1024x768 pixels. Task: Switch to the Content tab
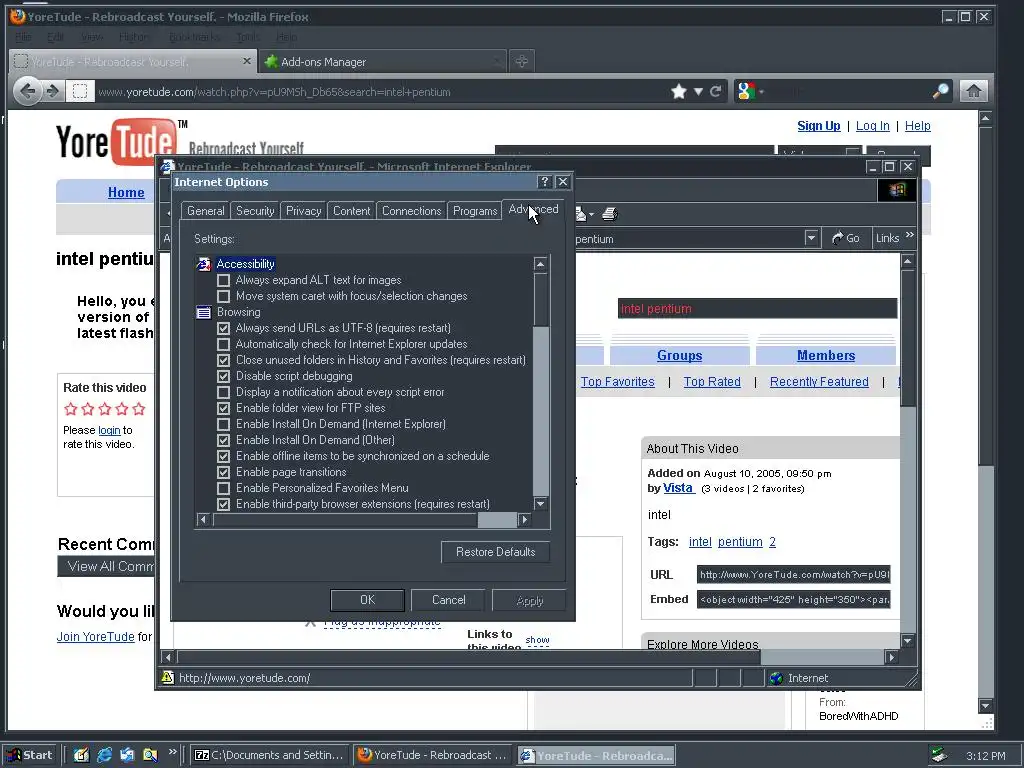tap(351, 211)
